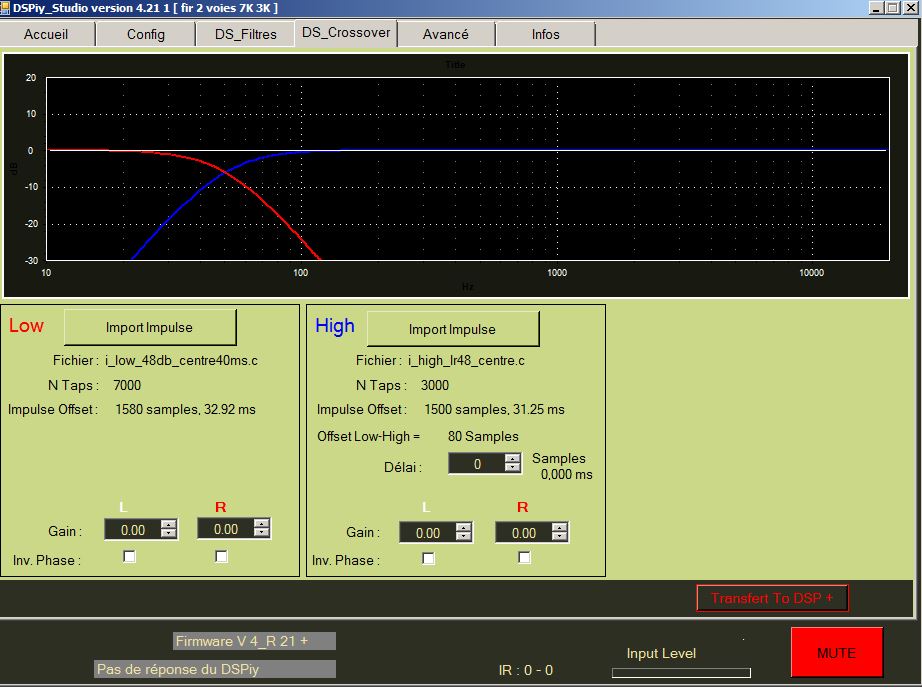Decrease the Délai samples spinner down arrow
The height and width of the screenshot is (695, 922).
pos(513,468)
